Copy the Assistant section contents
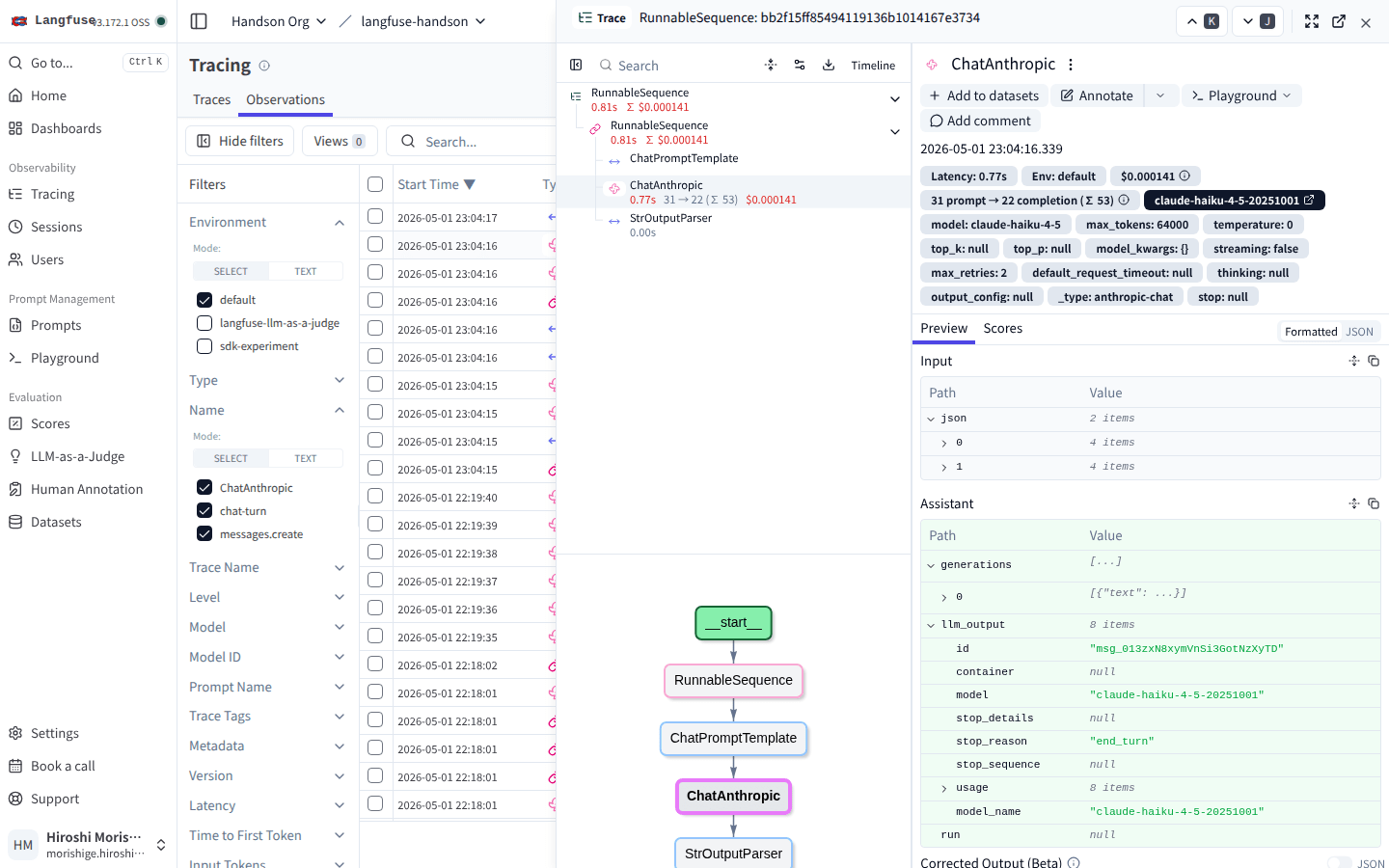Viewport: 1389px width, 868px height. [x=1374, y=503]
